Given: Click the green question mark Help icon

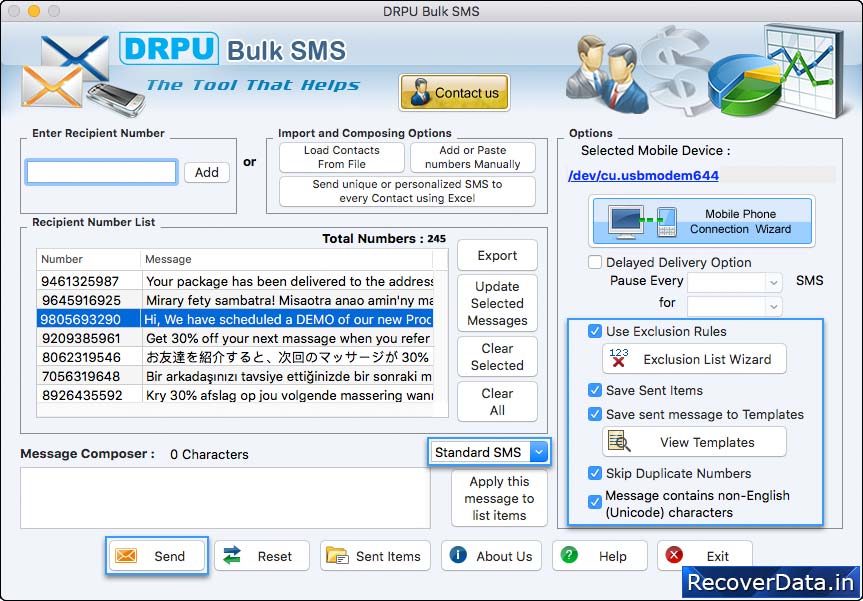Looking at the screenshot, I should pos(569,555).
